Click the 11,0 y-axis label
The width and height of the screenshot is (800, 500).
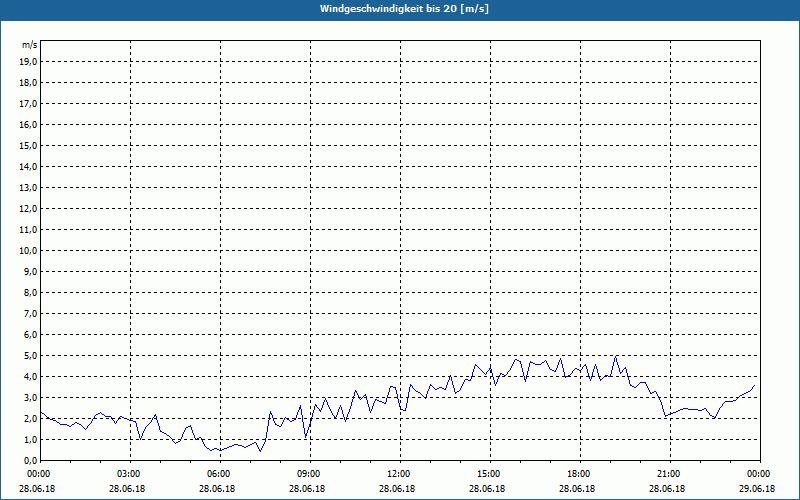point(28,230)
